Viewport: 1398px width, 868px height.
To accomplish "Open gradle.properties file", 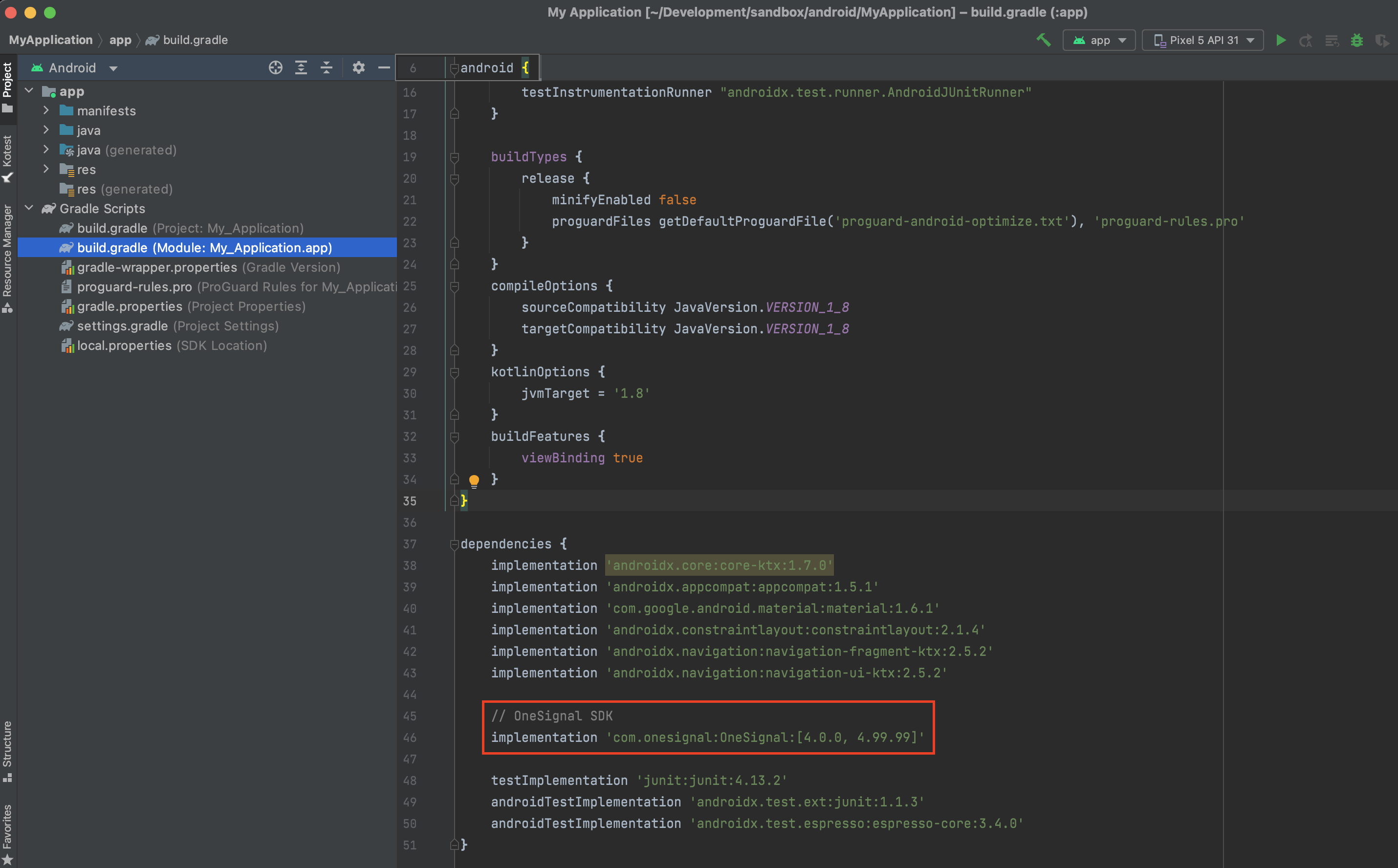I will [183, 306].
